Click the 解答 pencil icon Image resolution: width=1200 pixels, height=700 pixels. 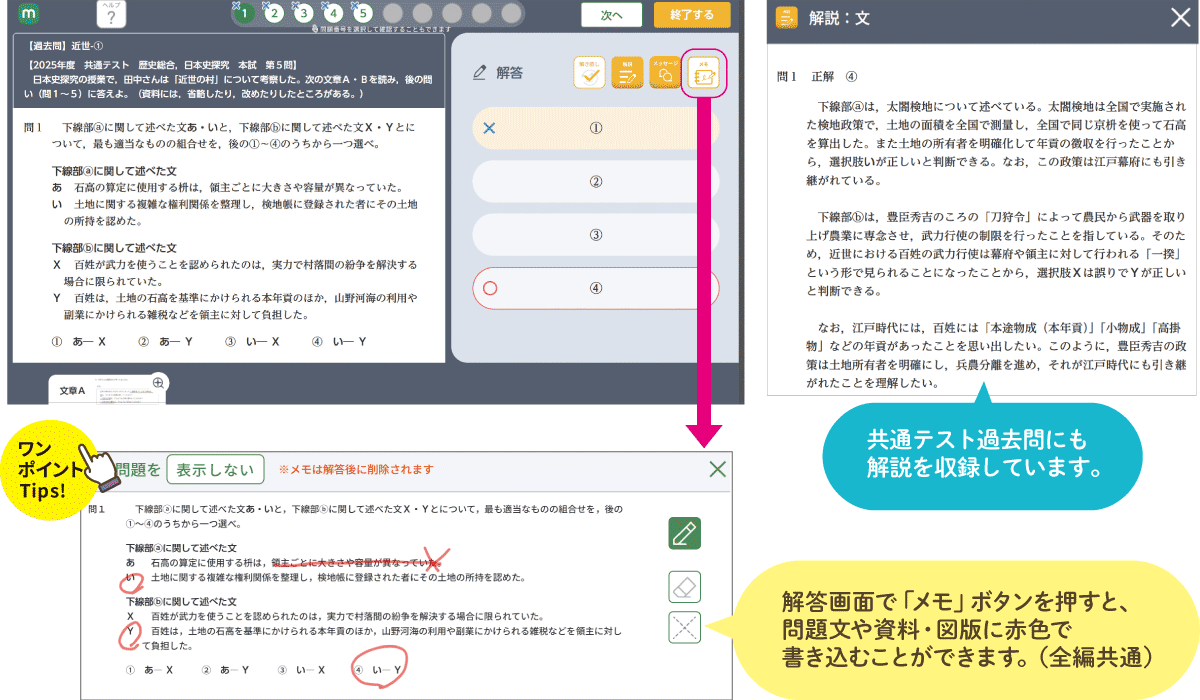click(480, 73)
